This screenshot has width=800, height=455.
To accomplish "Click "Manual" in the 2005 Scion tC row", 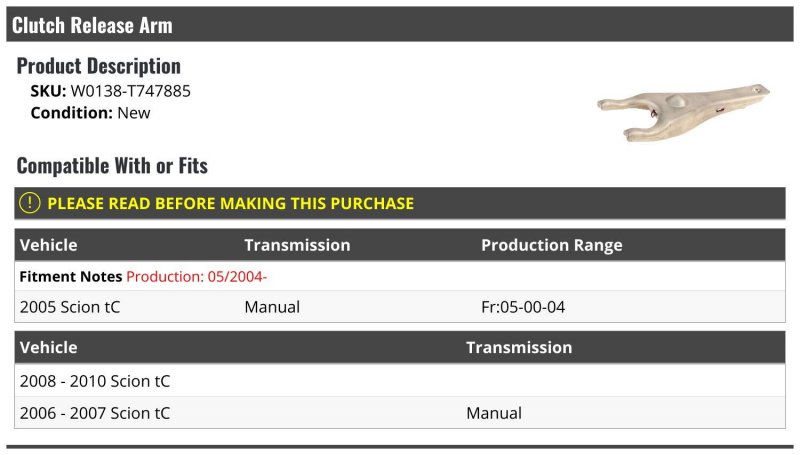I will [x=272, y=307].
